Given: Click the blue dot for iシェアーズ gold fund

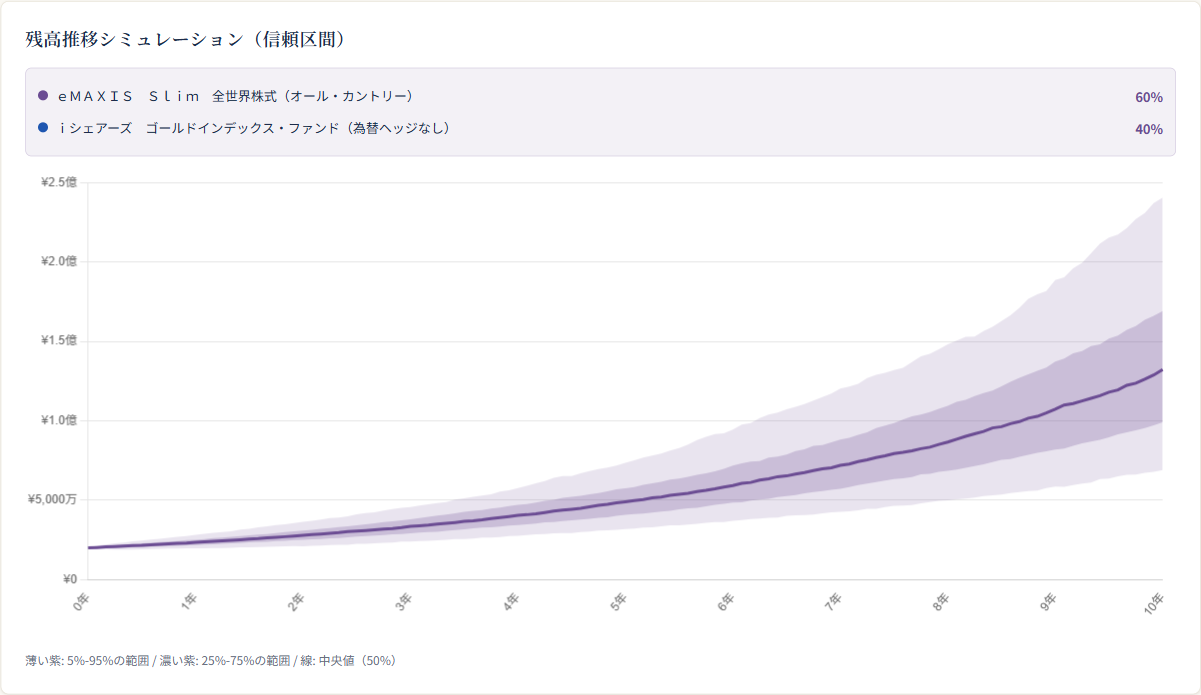Looking at the screenshot, I should pyautogui.click(x=43, y=128).
